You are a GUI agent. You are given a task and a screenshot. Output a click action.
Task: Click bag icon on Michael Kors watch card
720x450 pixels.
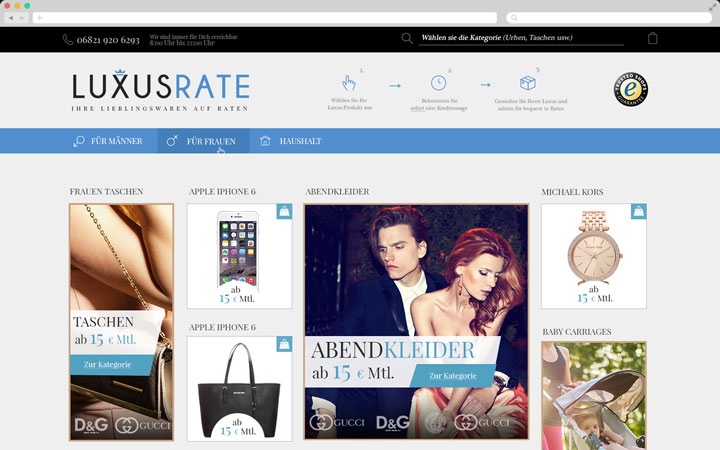[x=639, y=211]
